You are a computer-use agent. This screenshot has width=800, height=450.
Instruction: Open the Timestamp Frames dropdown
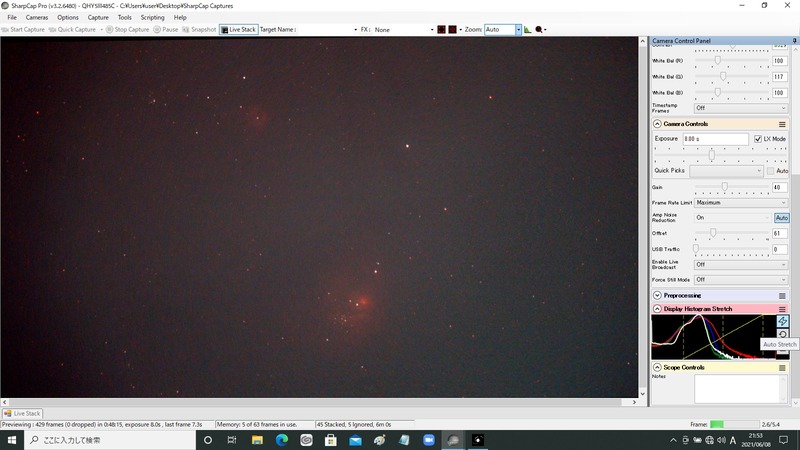741,108
